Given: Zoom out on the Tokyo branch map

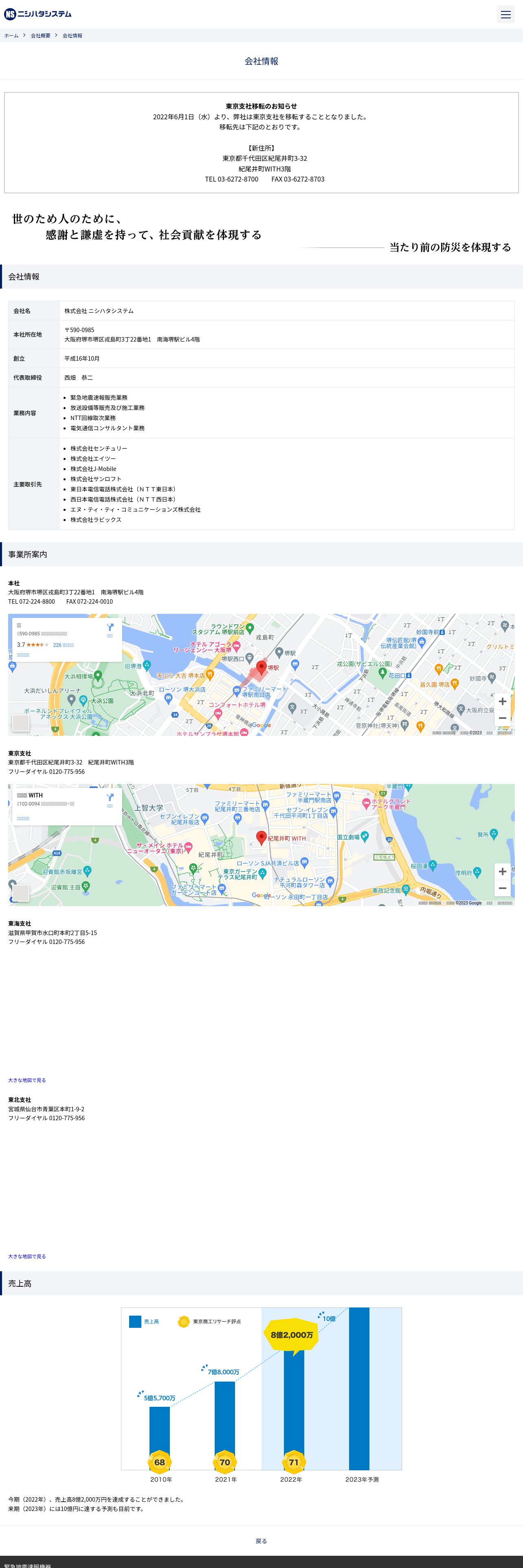Looking at the screenshot, I should 502,889.
